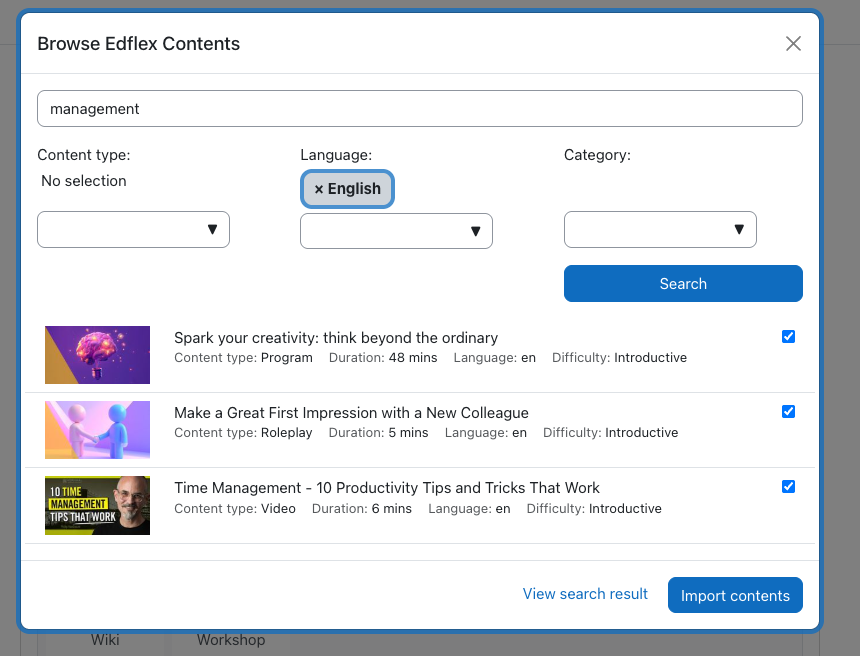
Task: Open the Language dropdown
Action: tap(396, 231)
